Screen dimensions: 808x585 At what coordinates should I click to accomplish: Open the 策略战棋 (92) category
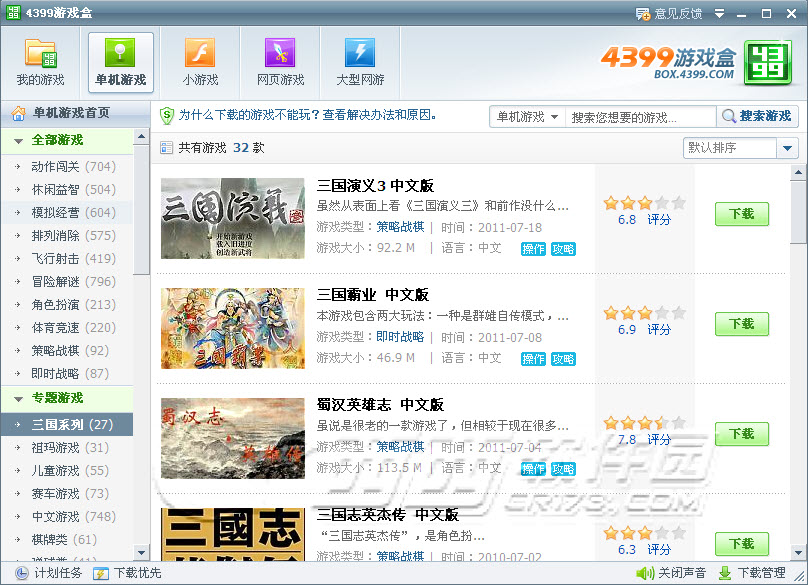tap(67, 350)
